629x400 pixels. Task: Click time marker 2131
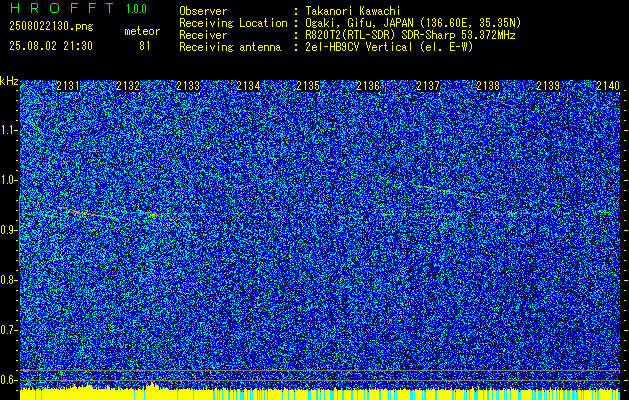[68, 86]
